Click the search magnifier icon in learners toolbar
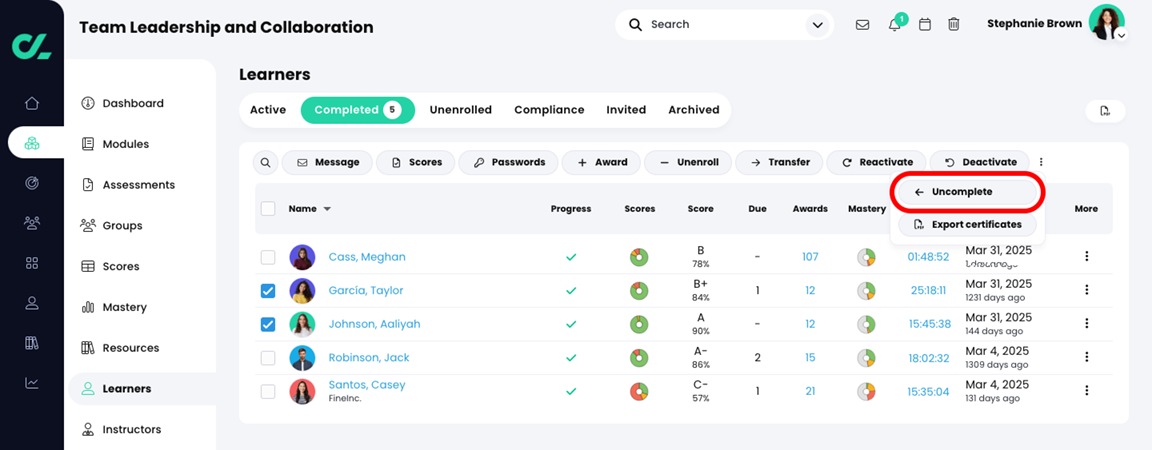This screenshot has width=1152, height=450. [266, 162]
